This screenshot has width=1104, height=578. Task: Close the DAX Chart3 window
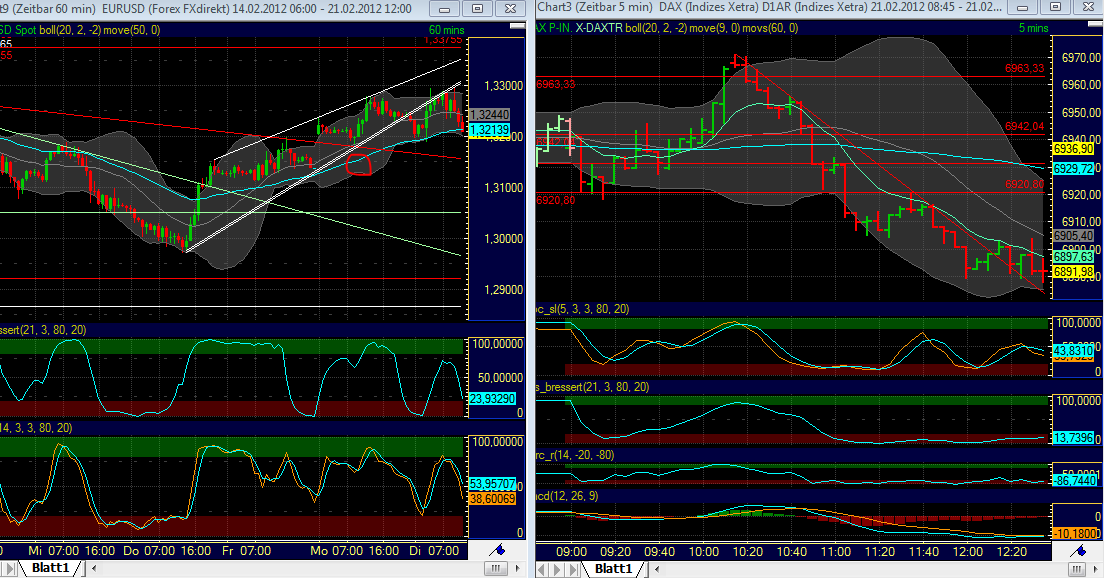[1088, 8]
